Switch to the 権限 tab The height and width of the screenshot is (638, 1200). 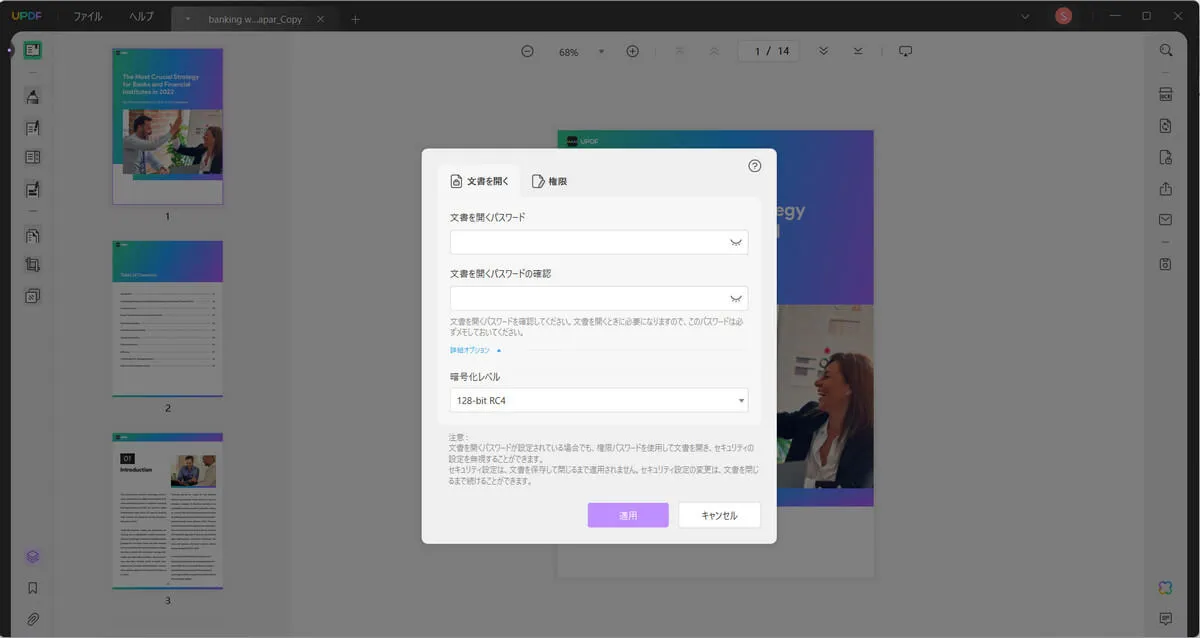pyautogui.click(x=550, y=181)
